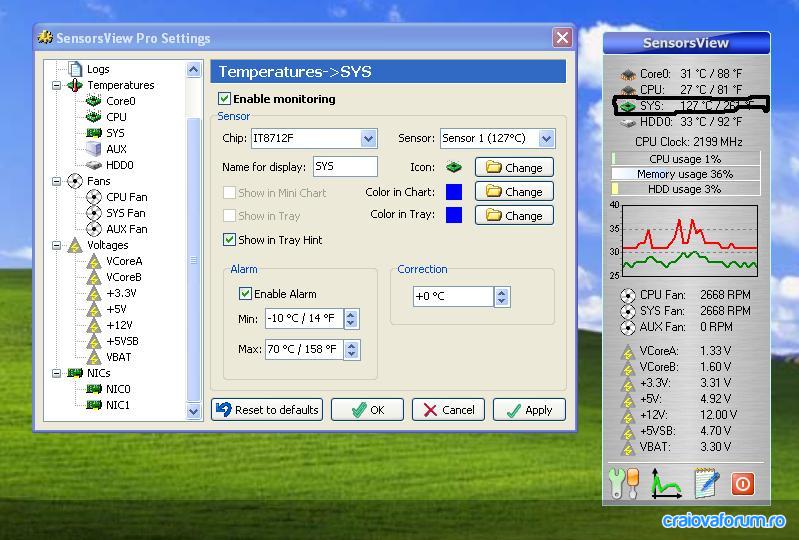Select CPU Fan in the tree
Image resolution: width=799 pixels, height=540 pixels.
(x=127, y=197)
